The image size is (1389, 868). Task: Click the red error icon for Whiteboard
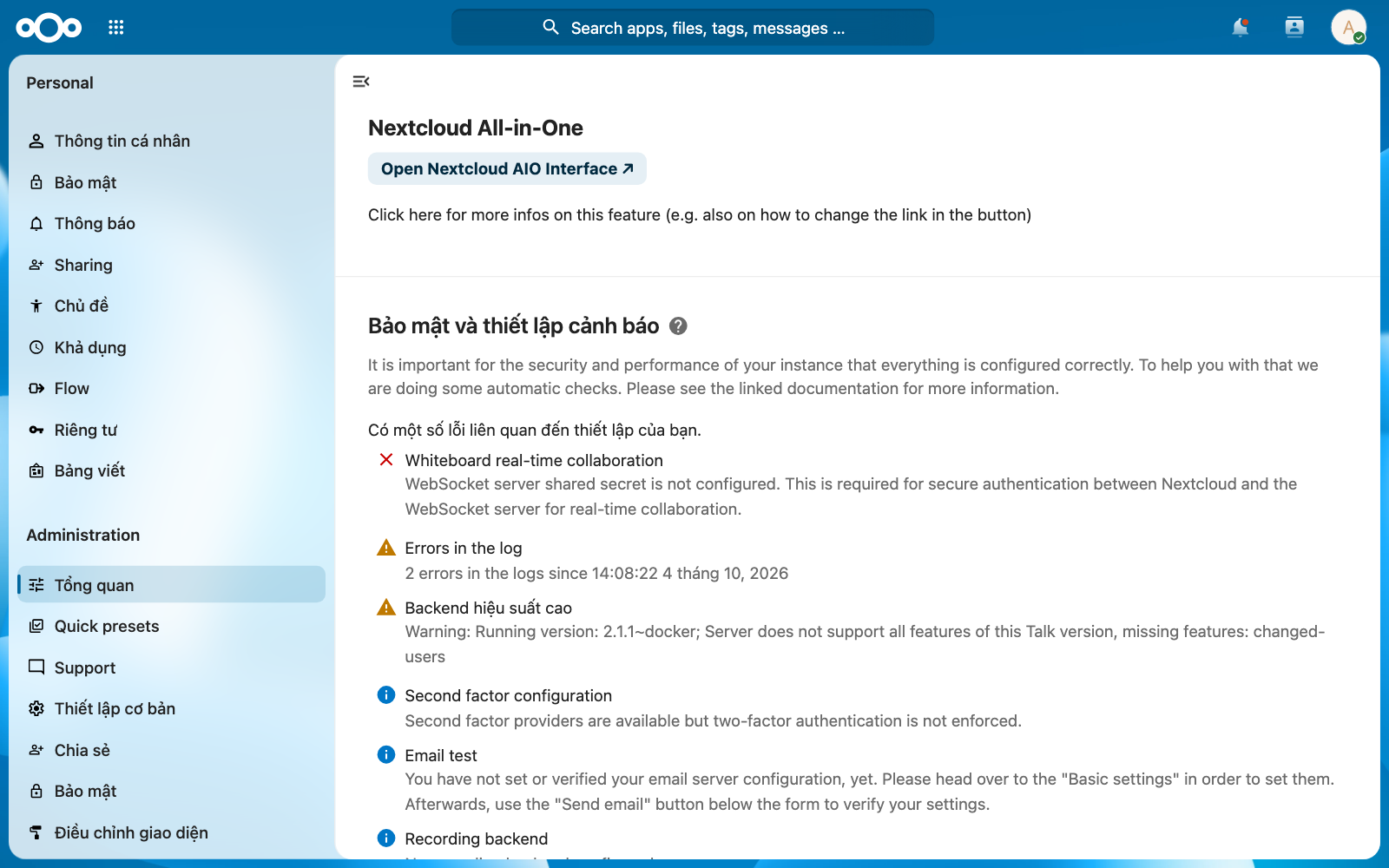(x=386, y=460)
